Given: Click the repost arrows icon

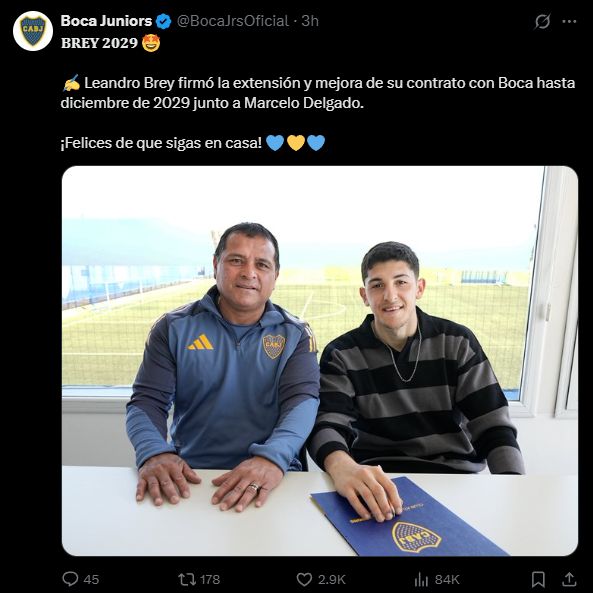Looking at the screenshot, I should tap(187, 579).
